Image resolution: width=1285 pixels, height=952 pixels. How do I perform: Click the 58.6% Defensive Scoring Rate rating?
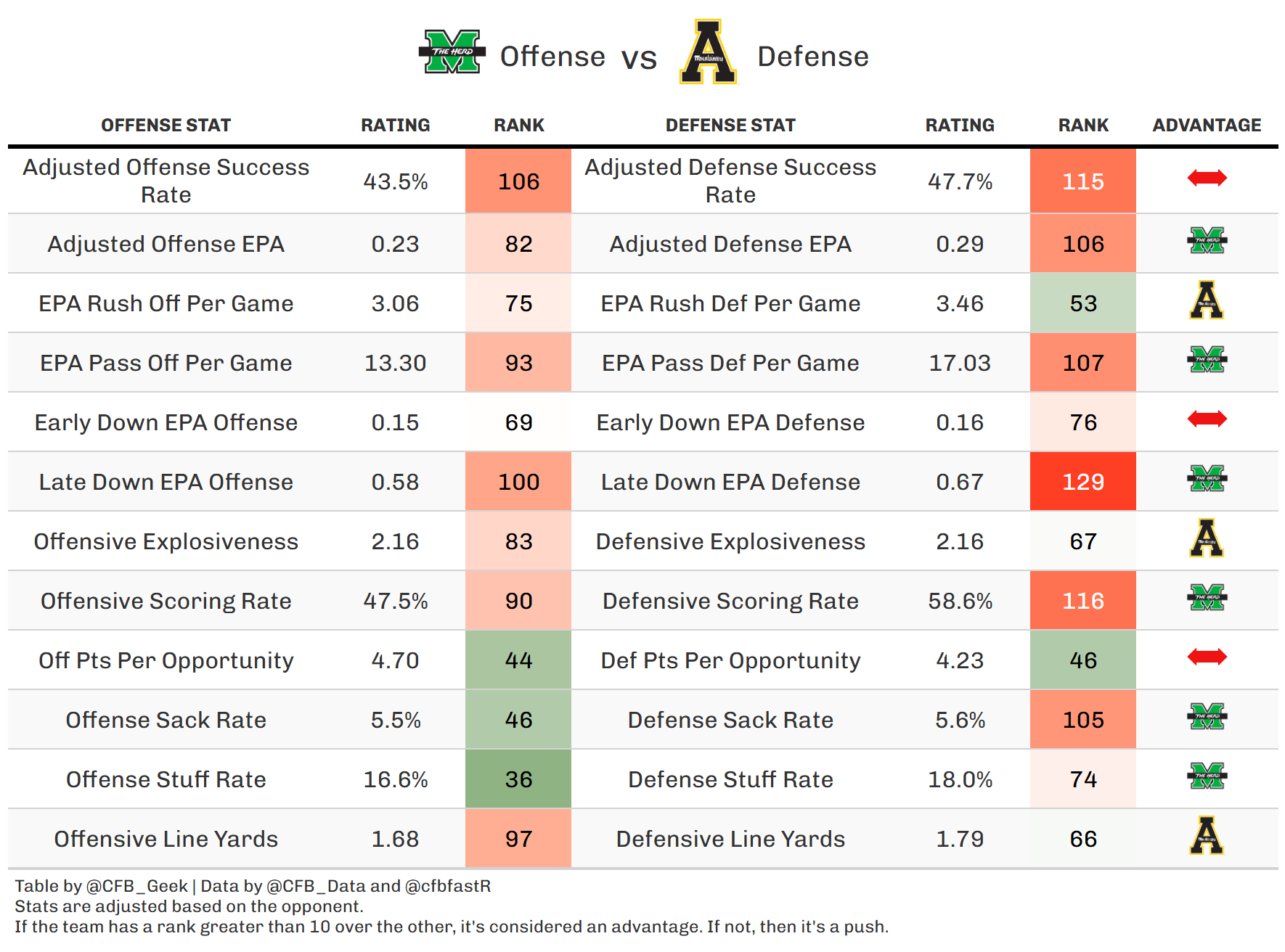pos(960,601)
